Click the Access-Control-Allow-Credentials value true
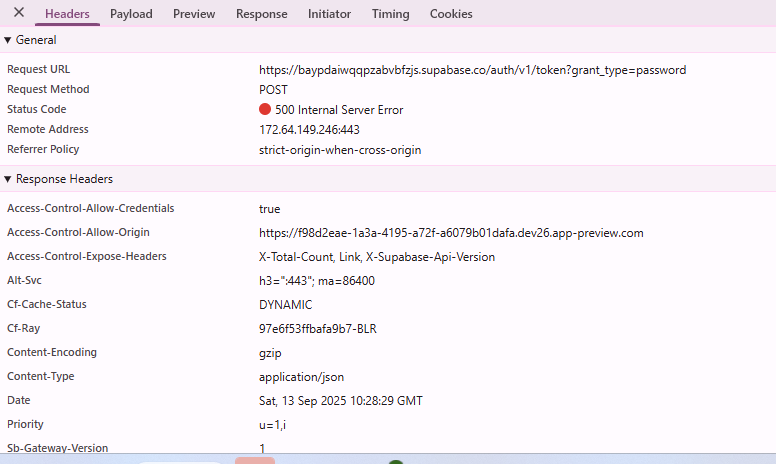The height and width of the screenshot is (464, 776). pyautogui.click(x=269, y=209)
